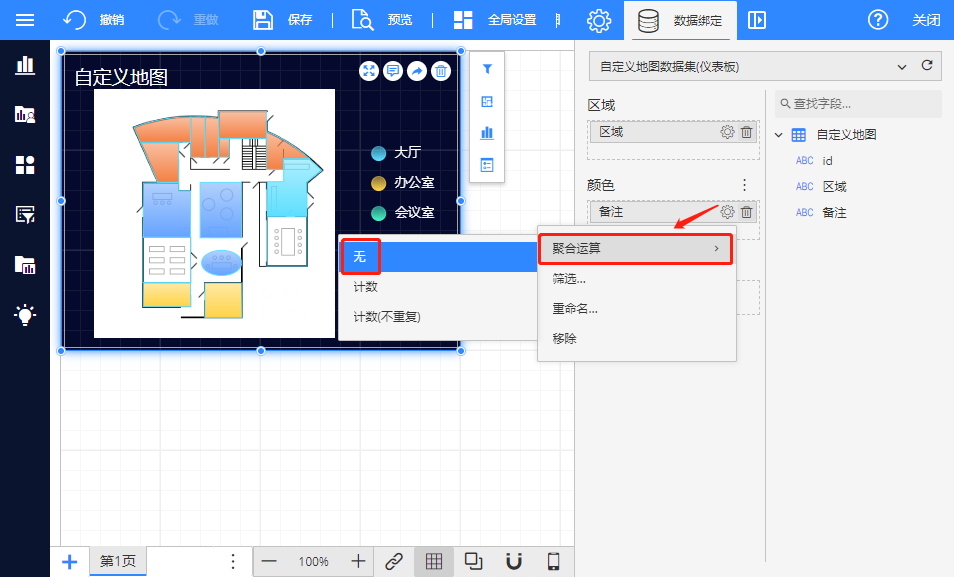954x577 pixels.
Task: Expand the 聚合运算 submenu
Action: pyautogui.click(x=635, y=248)
